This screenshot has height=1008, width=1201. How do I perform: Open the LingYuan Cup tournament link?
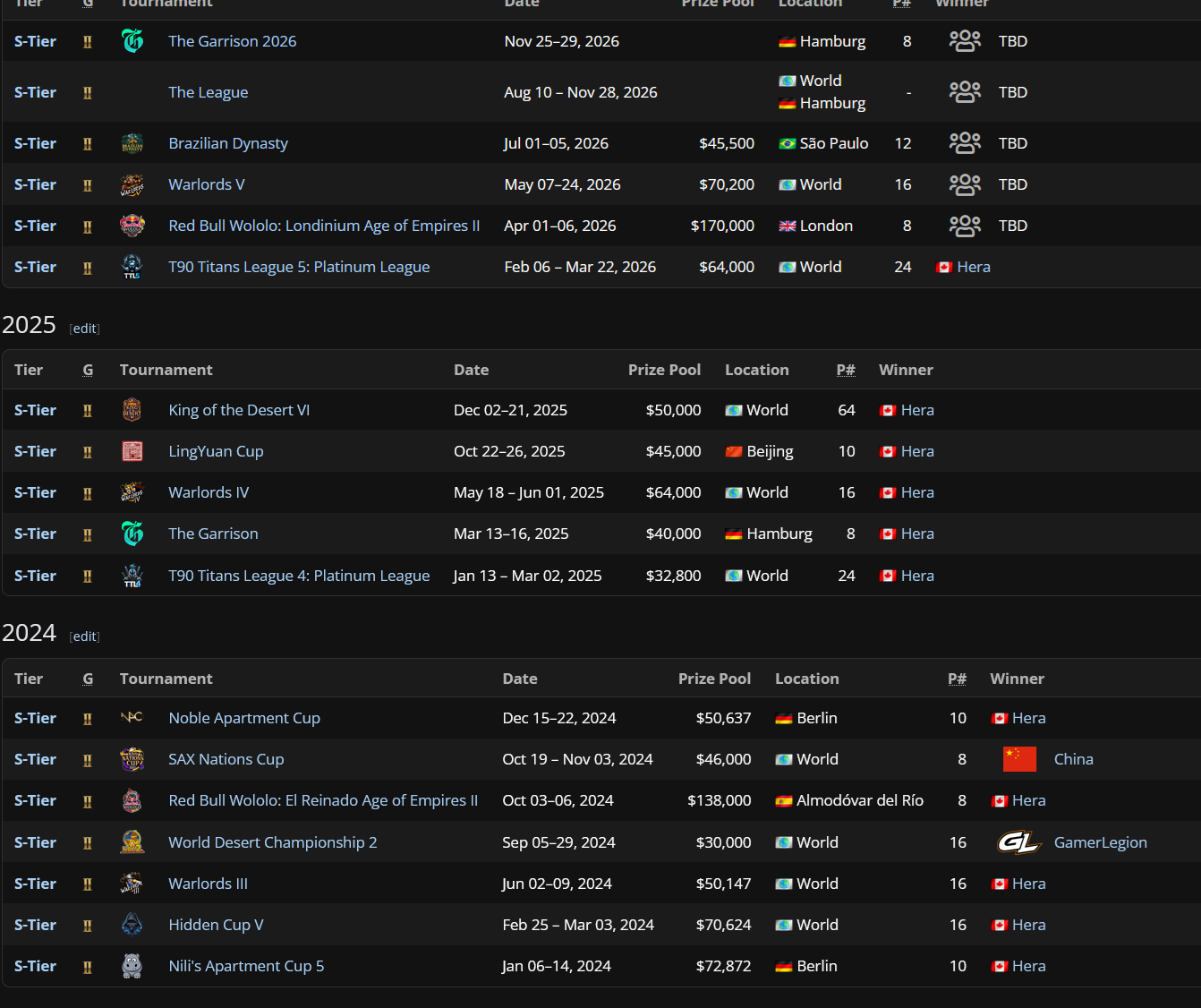216,451
